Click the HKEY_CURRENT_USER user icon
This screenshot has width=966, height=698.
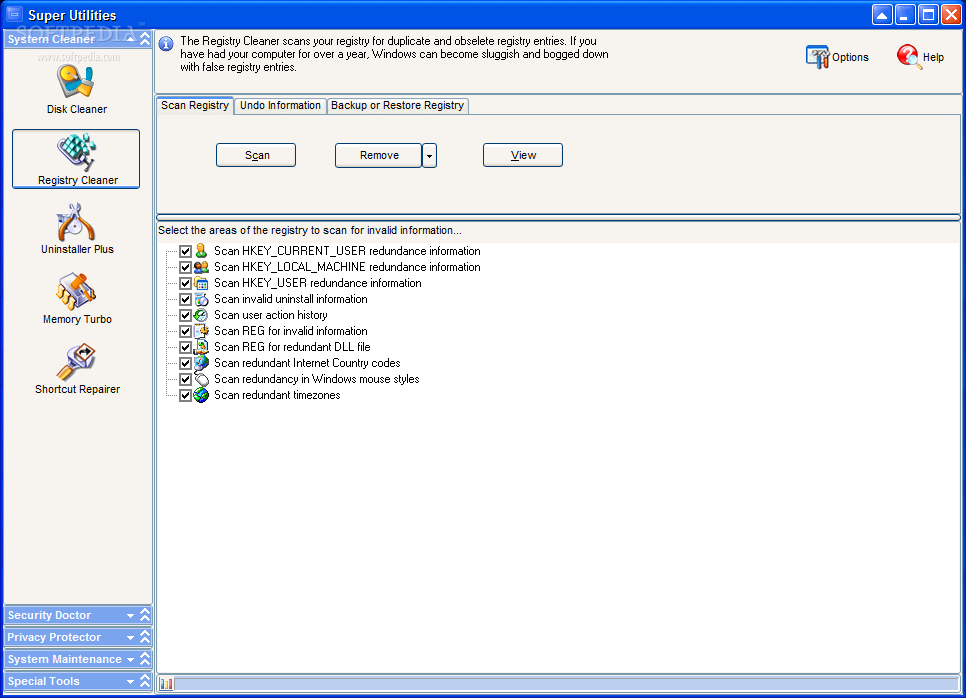click(201, 251)
